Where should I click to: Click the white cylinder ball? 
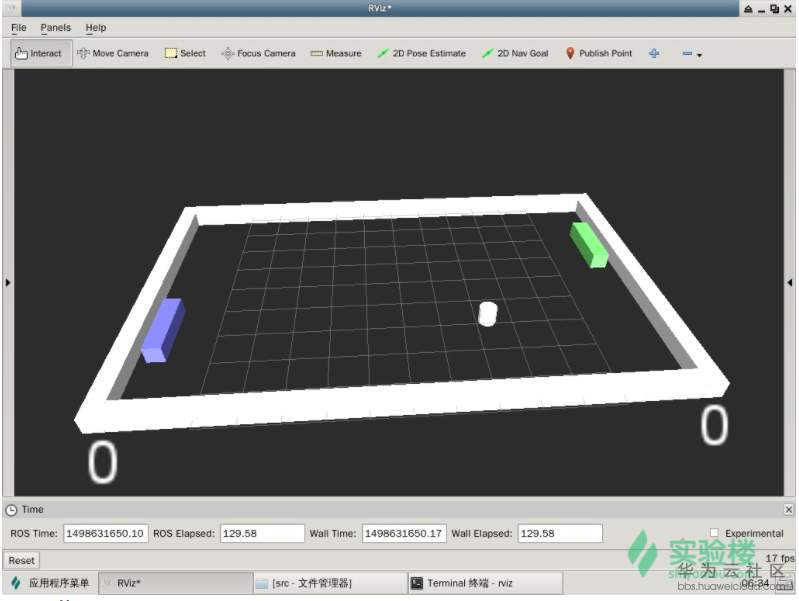[488, 313]
